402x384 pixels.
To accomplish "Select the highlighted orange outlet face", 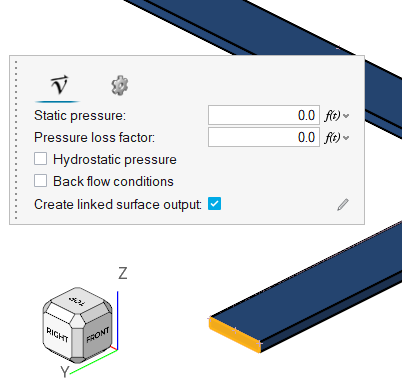I will pos(235,335).
